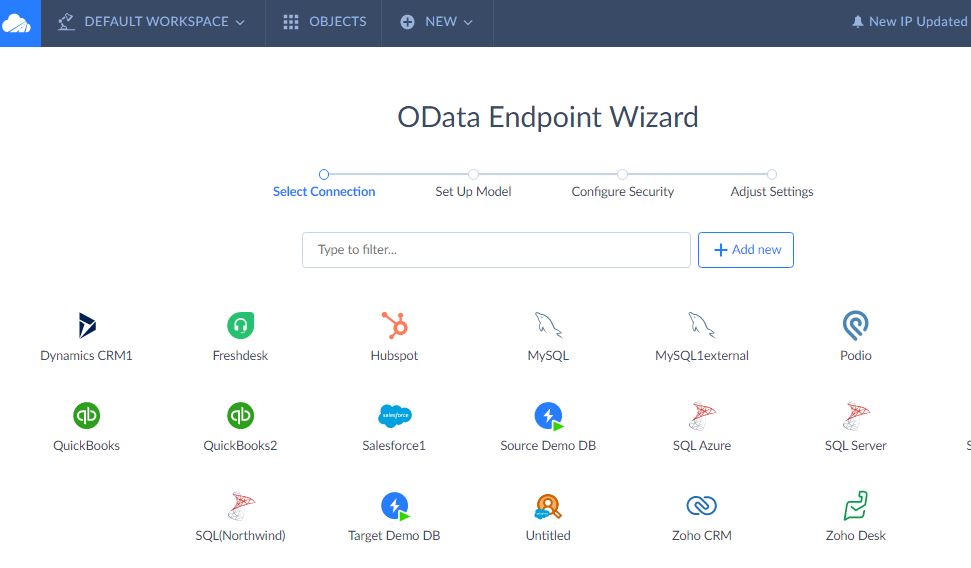Click the Set Up Model step circle
Screen dimensions: 971x568
473,175
